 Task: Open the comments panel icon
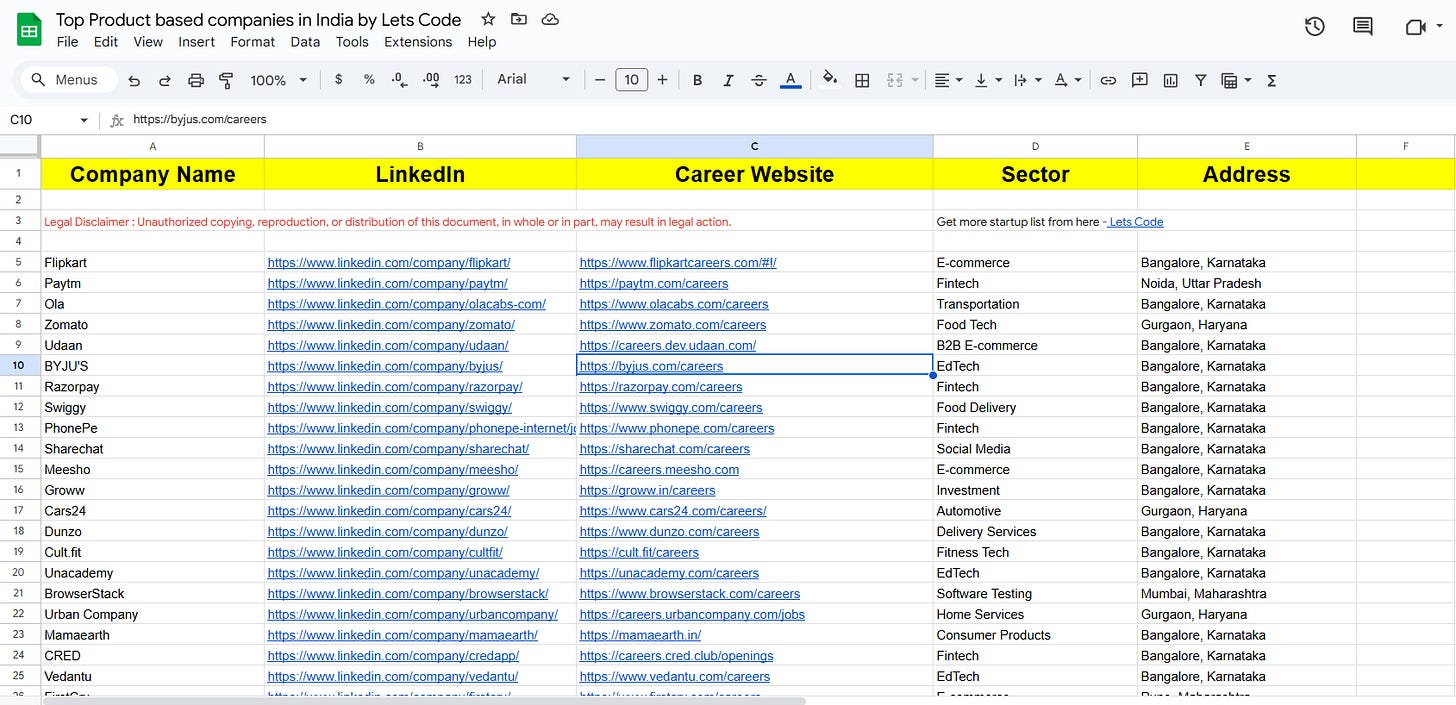tap(1363, 27)
